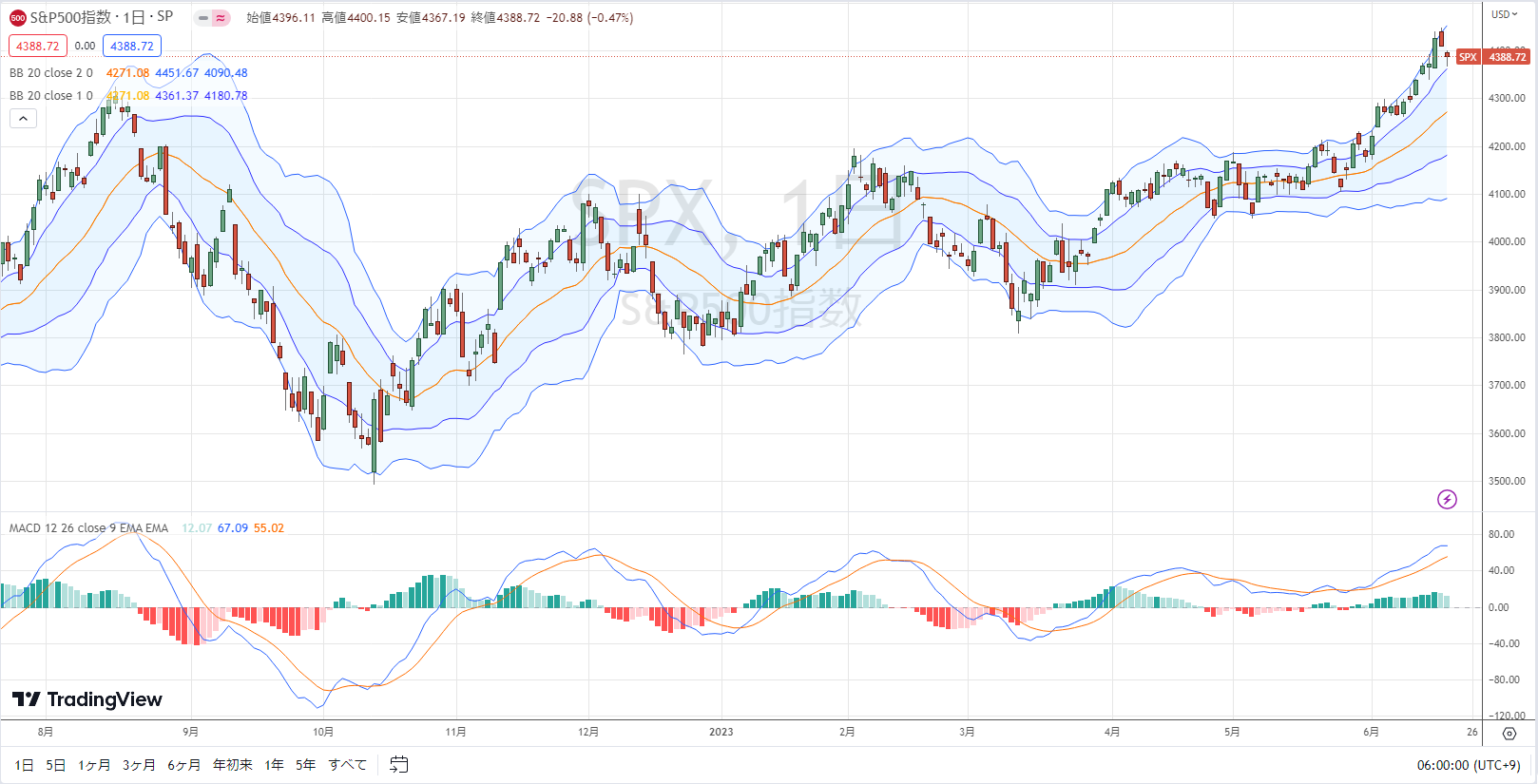Click the 高値4400.15 high value
Viewport: 1538px width, 784px height.
(x=356, y=18)
